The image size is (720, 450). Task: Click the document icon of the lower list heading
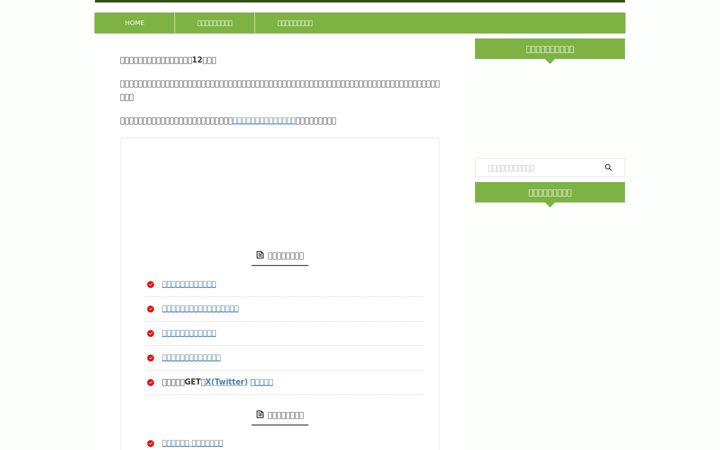point(260,414)
